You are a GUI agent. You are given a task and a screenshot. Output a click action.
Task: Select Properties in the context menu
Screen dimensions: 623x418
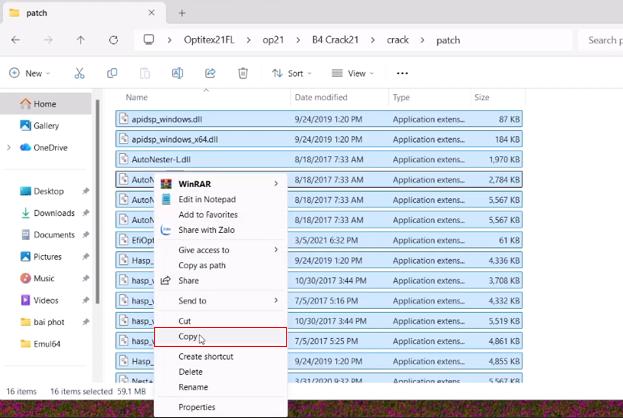[x=196, y=407]
